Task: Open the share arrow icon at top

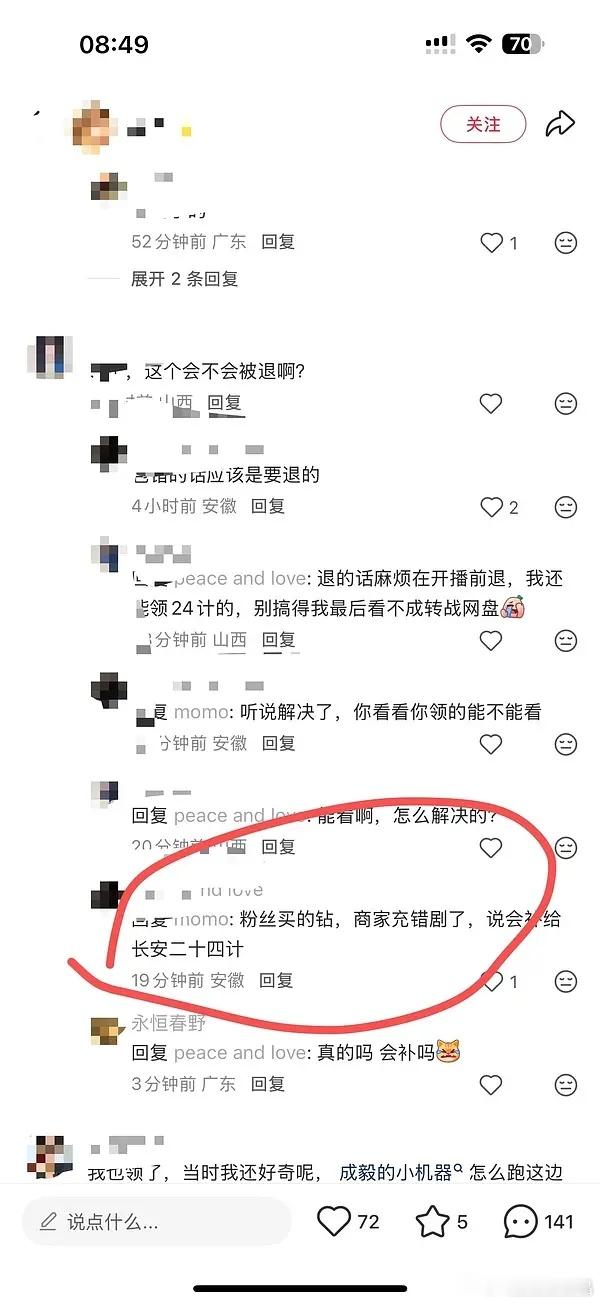Action: (x=560, y=124)
